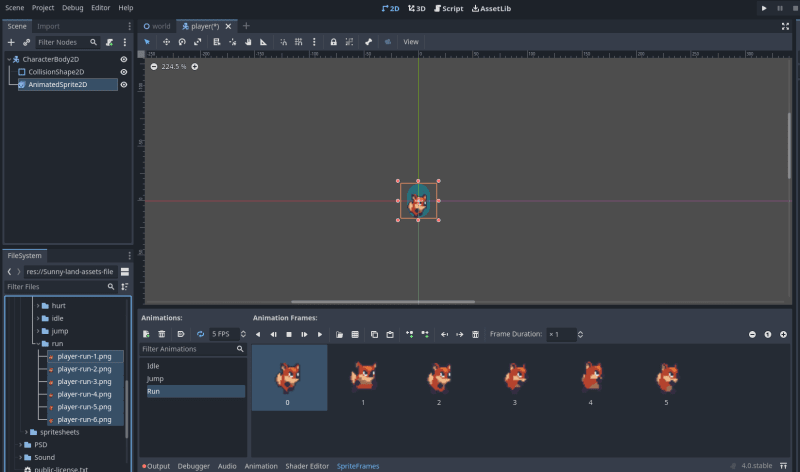Toggle visibility of the CollisionShape2D node
The height and width of the screenshot is (472, 800).
[x=123, y=72]
